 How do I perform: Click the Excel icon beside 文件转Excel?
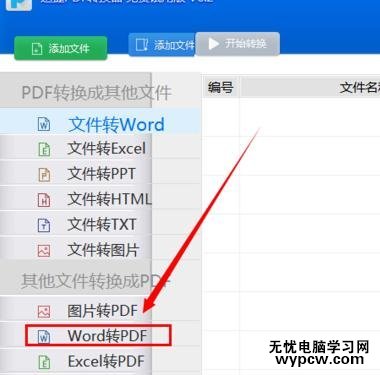tap(44, 149)
